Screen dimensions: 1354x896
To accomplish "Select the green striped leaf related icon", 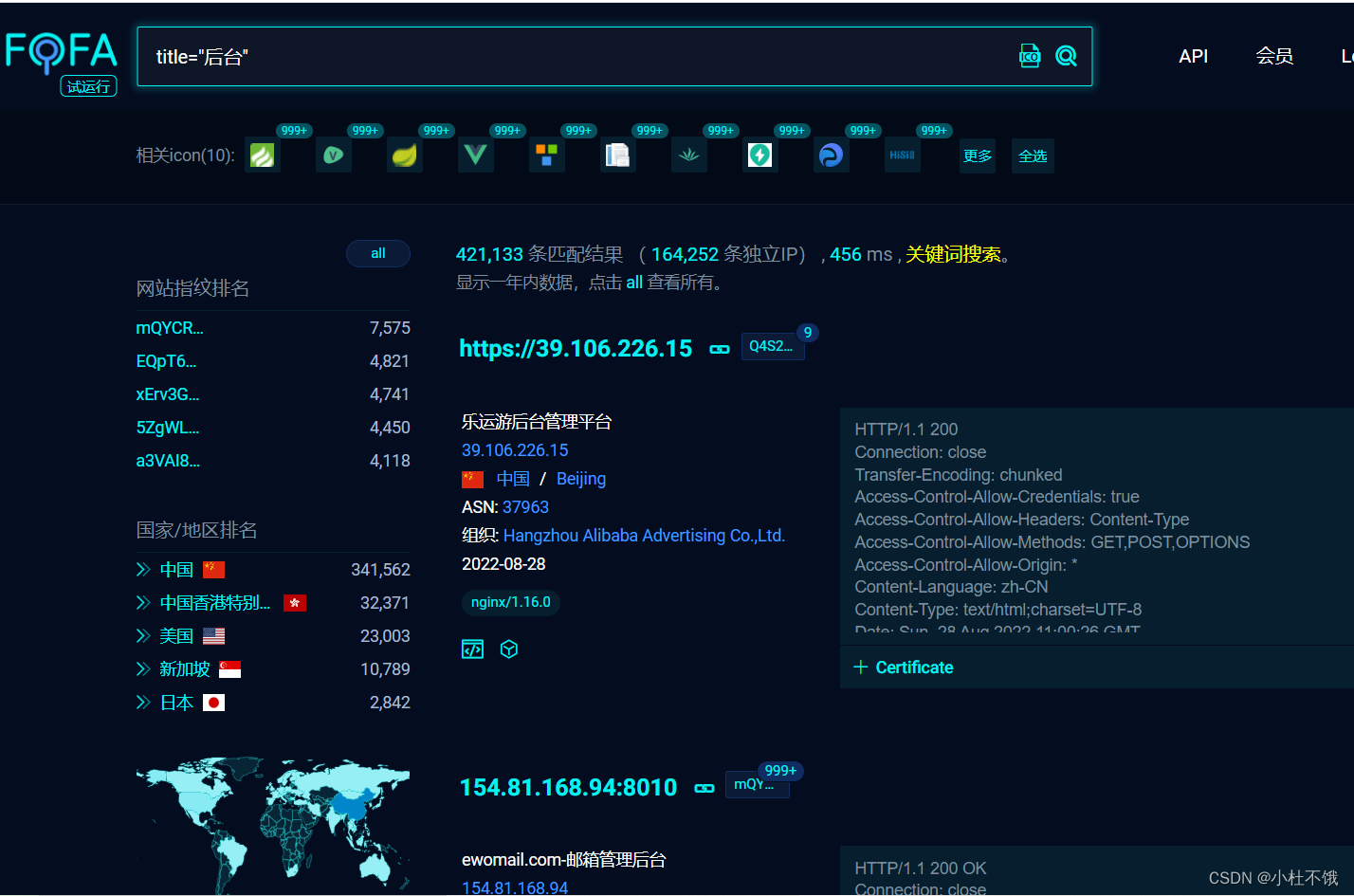I will pos(263,155).
